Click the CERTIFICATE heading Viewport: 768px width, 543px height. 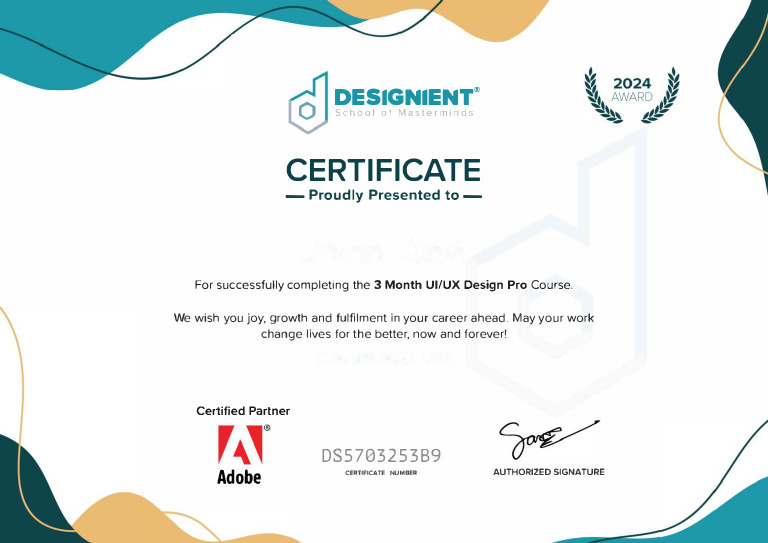click(384, 170)
